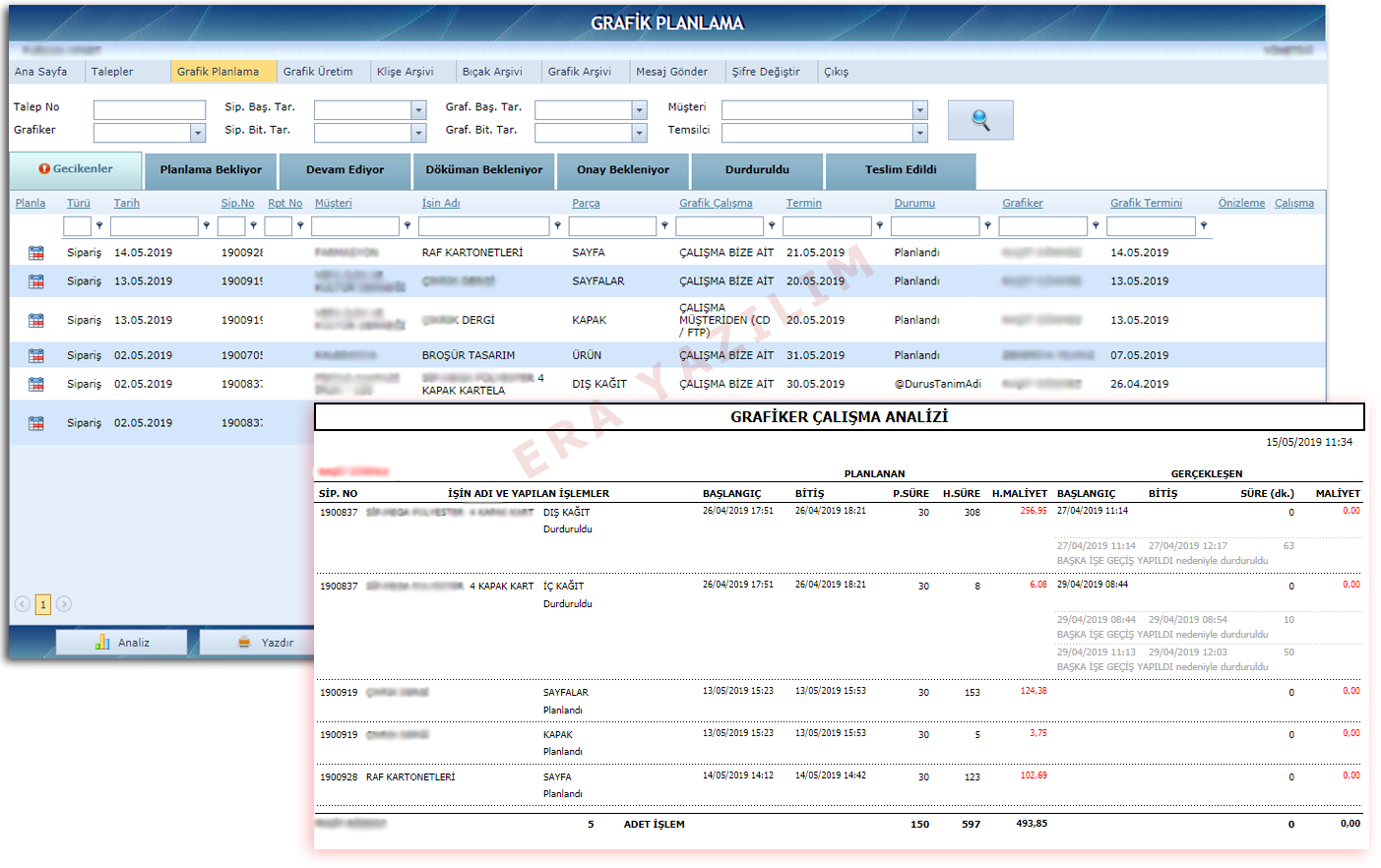Open the Grafik Üretim menu
This screenshot has width=1381, height=868.
point(318,72)
